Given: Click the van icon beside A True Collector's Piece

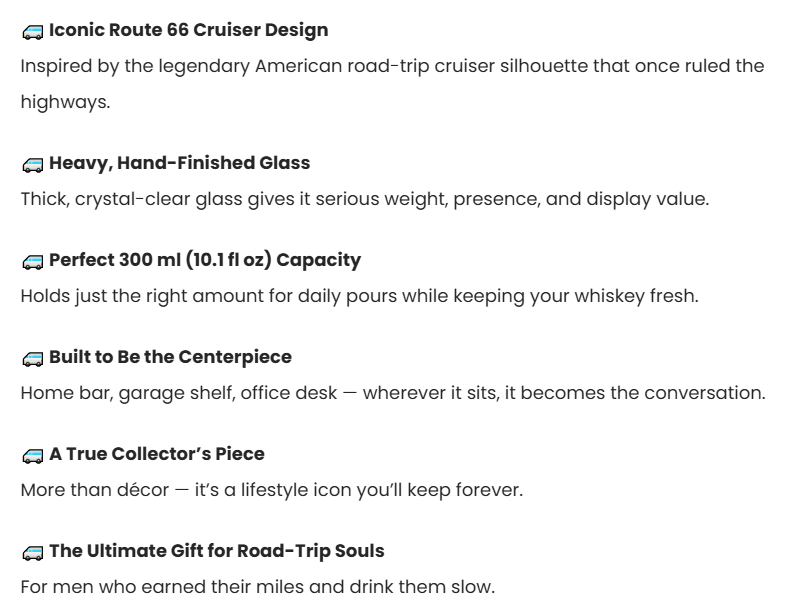Looking at the screenshot, I should [33, 455].
